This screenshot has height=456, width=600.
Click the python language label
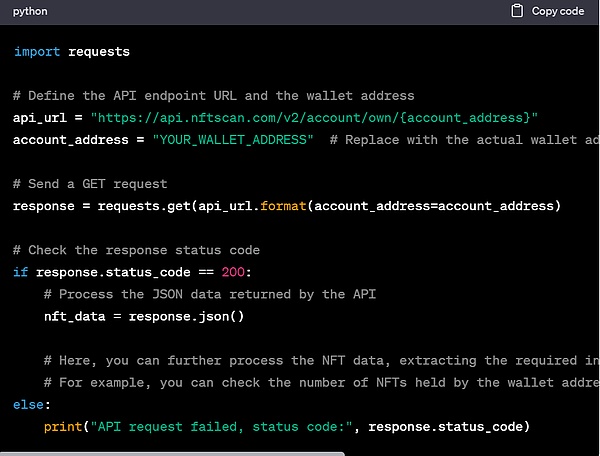click(x=30, y=11)
